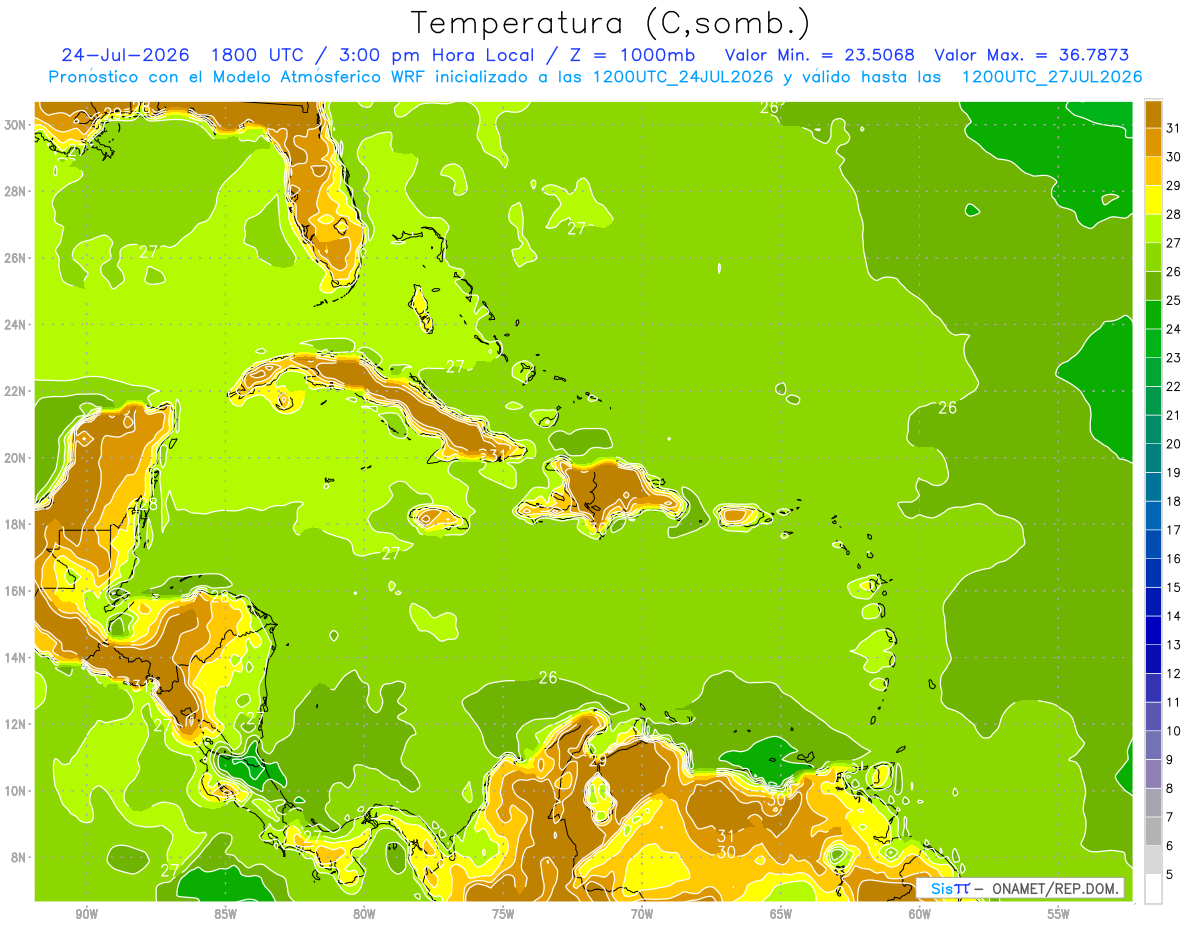
Task: Click the brown swatch above 31 on scale
Action: click(1153, 114)
